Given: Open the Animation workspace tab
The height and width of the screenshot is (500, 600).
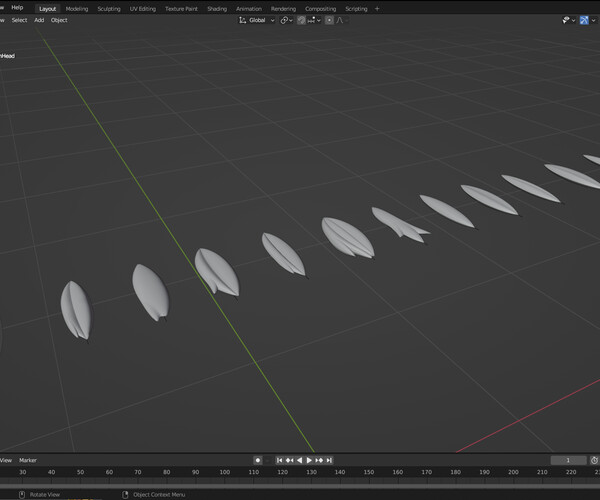Looking at the screenshot, I should tap(249, 8).
